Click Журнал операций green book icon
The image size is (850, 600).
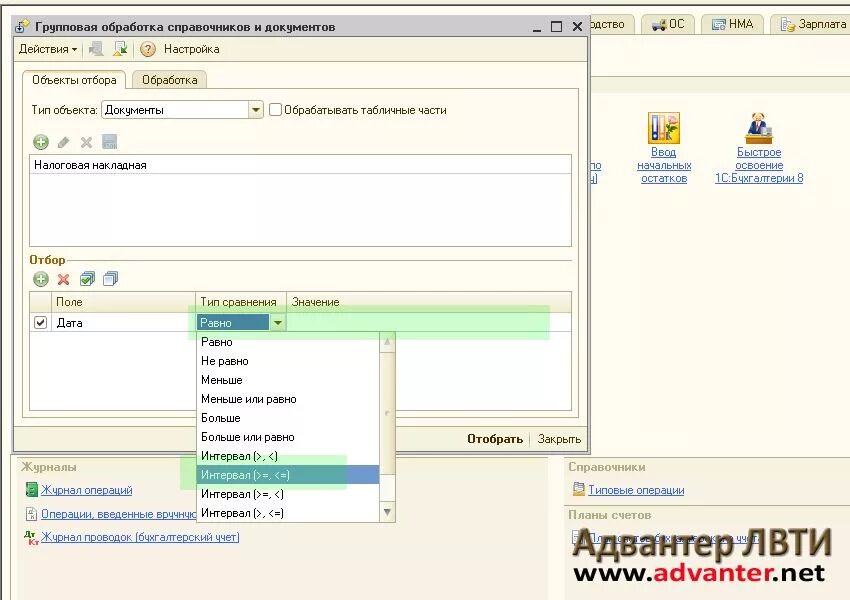[x=31, y=489]
